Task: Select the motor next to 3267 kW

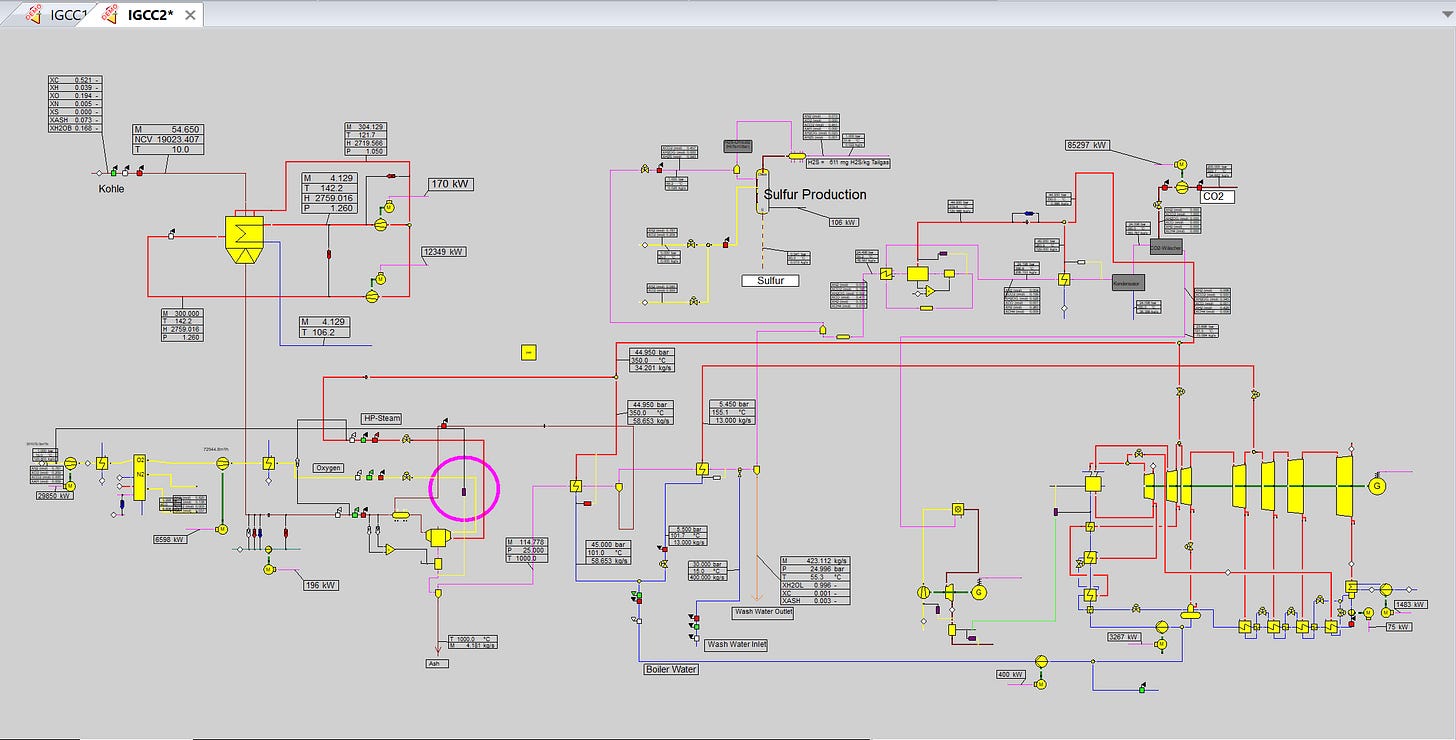Action: point(1162,645)
